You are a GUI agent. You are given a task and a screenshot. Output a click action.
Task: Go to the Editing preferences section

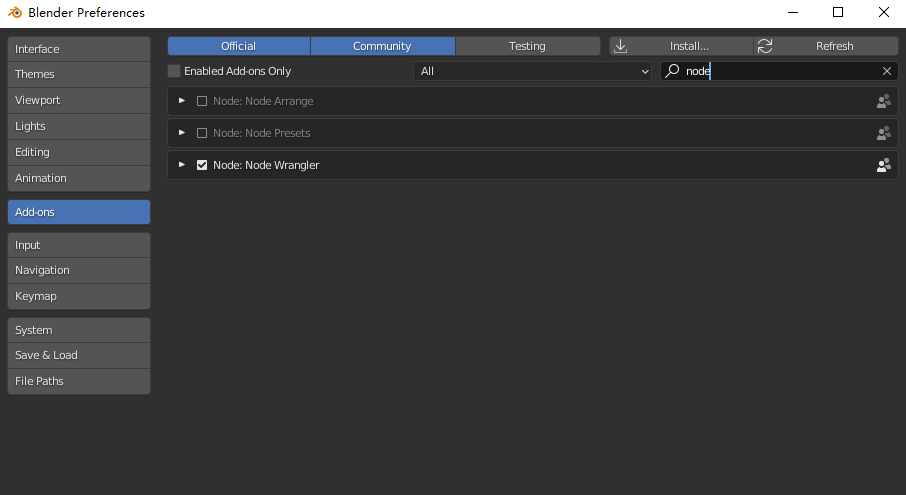(x=79, y=152)
